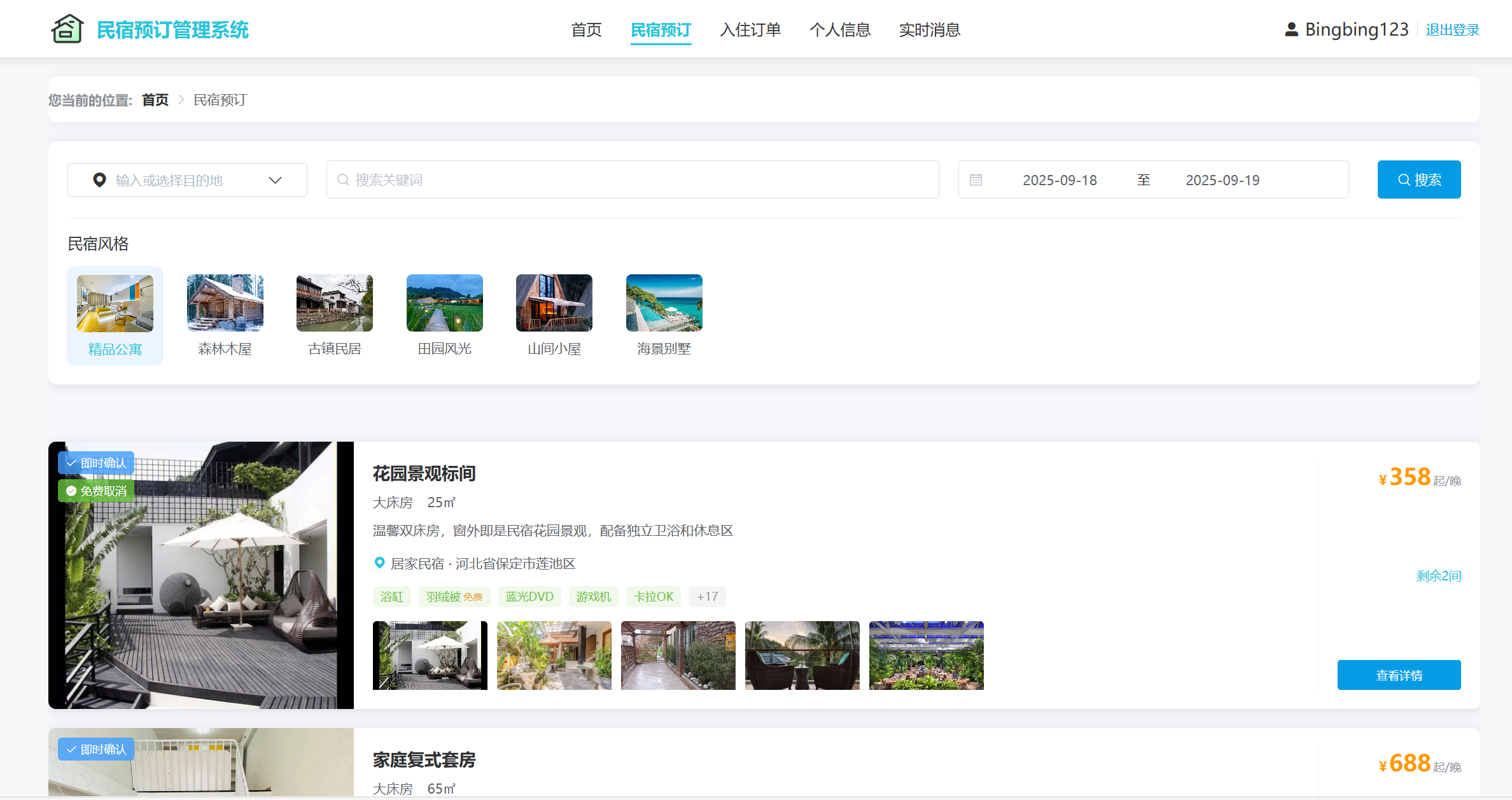
Task: Click the main photo of 花园景观标间
Action: 201,575
